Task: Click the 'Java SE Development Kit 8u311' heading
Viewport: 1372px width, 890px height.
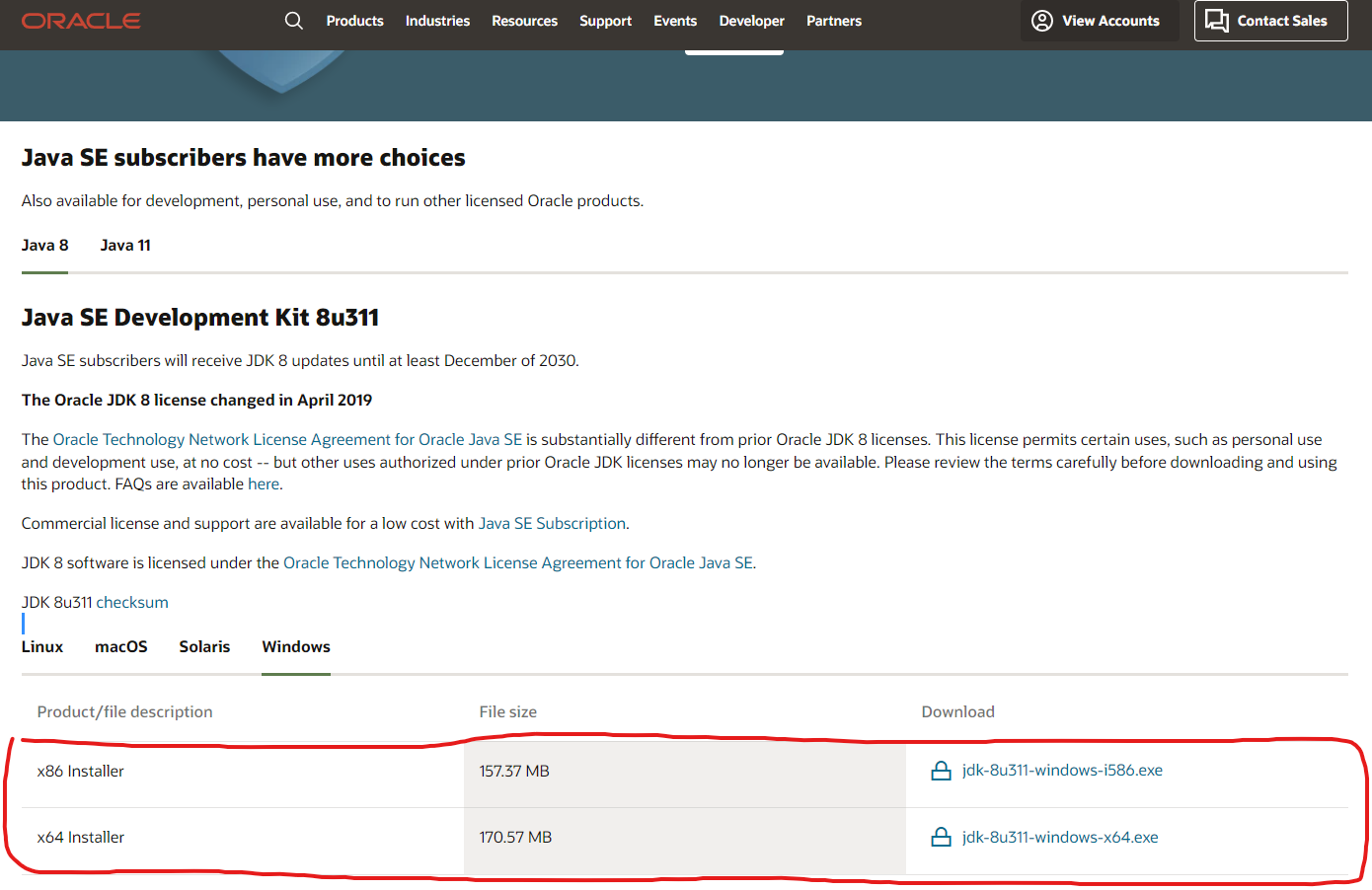Action: [200, 318]
